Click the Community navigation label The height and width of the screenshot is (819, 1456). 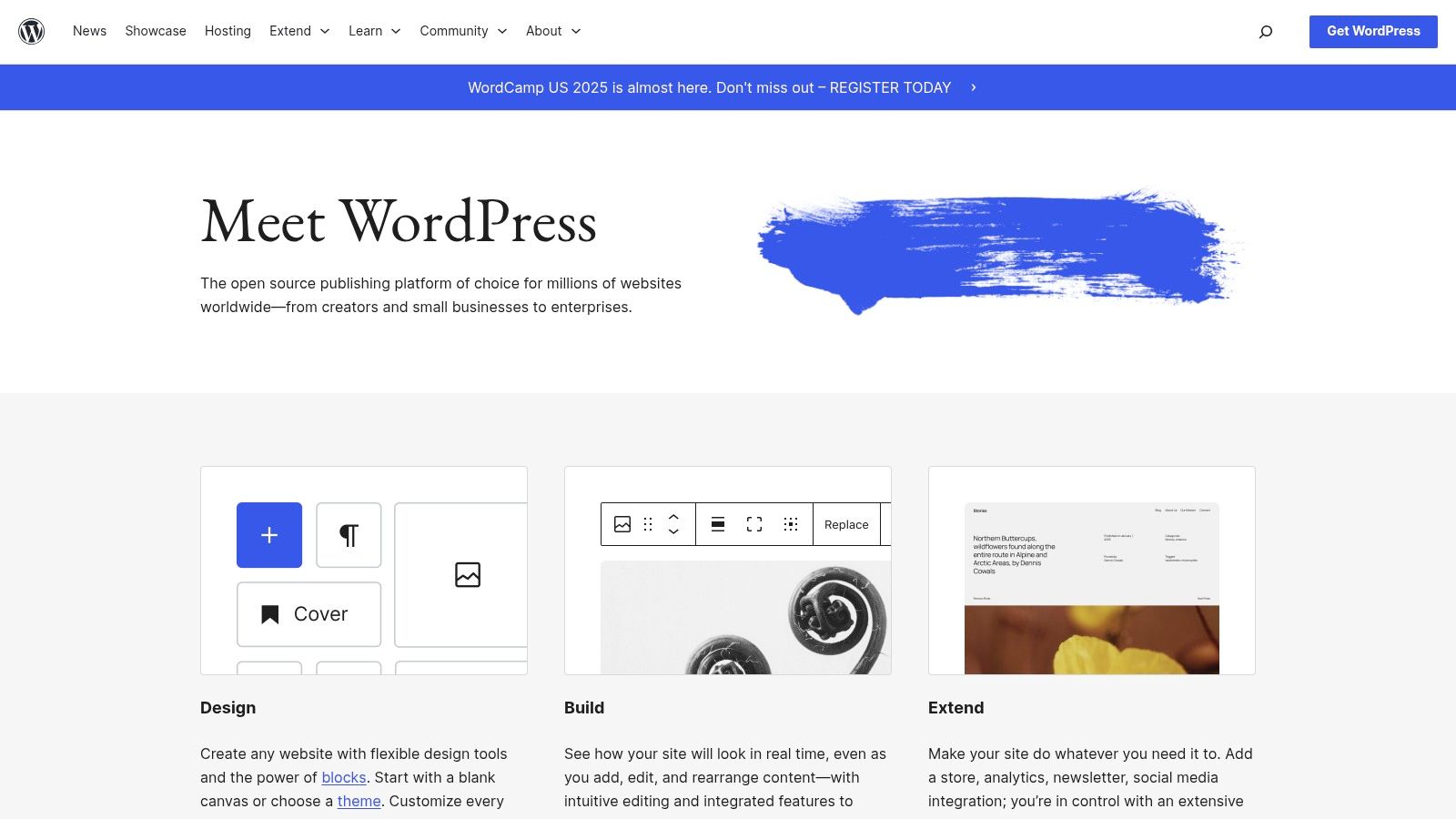pos(454,31)
